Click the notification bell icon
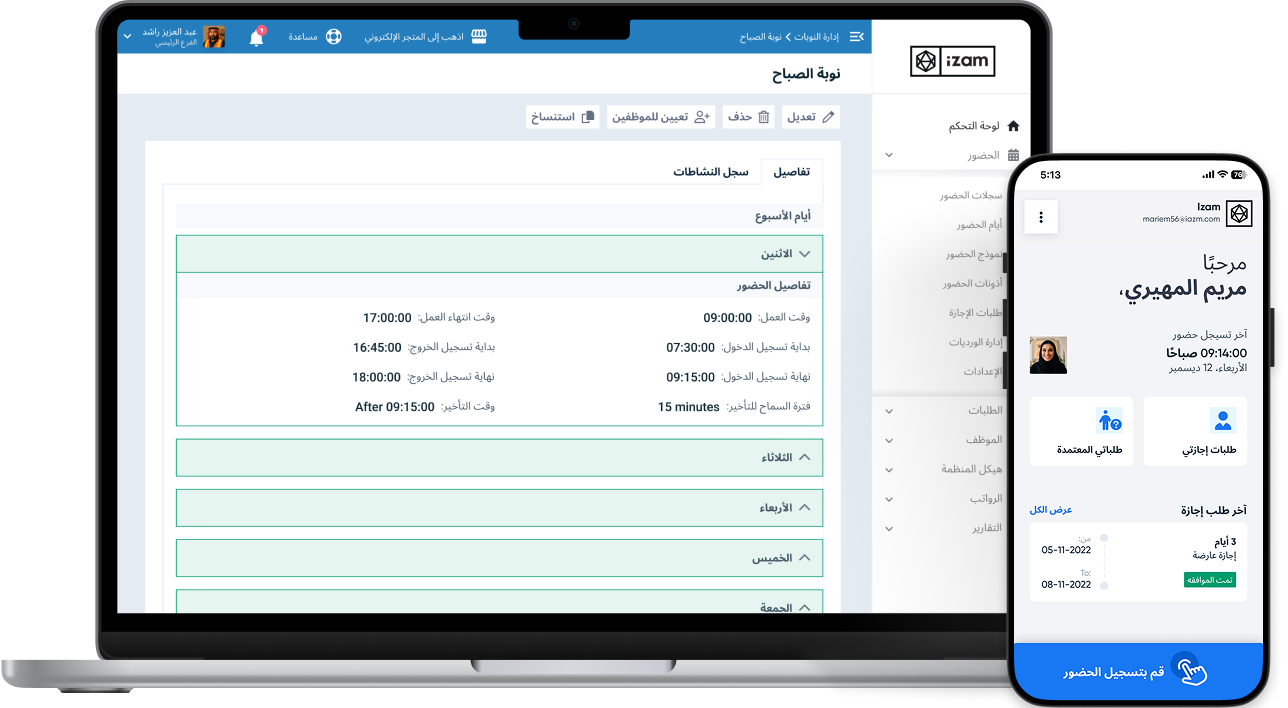The image size is (1288, 708). click(256, 38)
